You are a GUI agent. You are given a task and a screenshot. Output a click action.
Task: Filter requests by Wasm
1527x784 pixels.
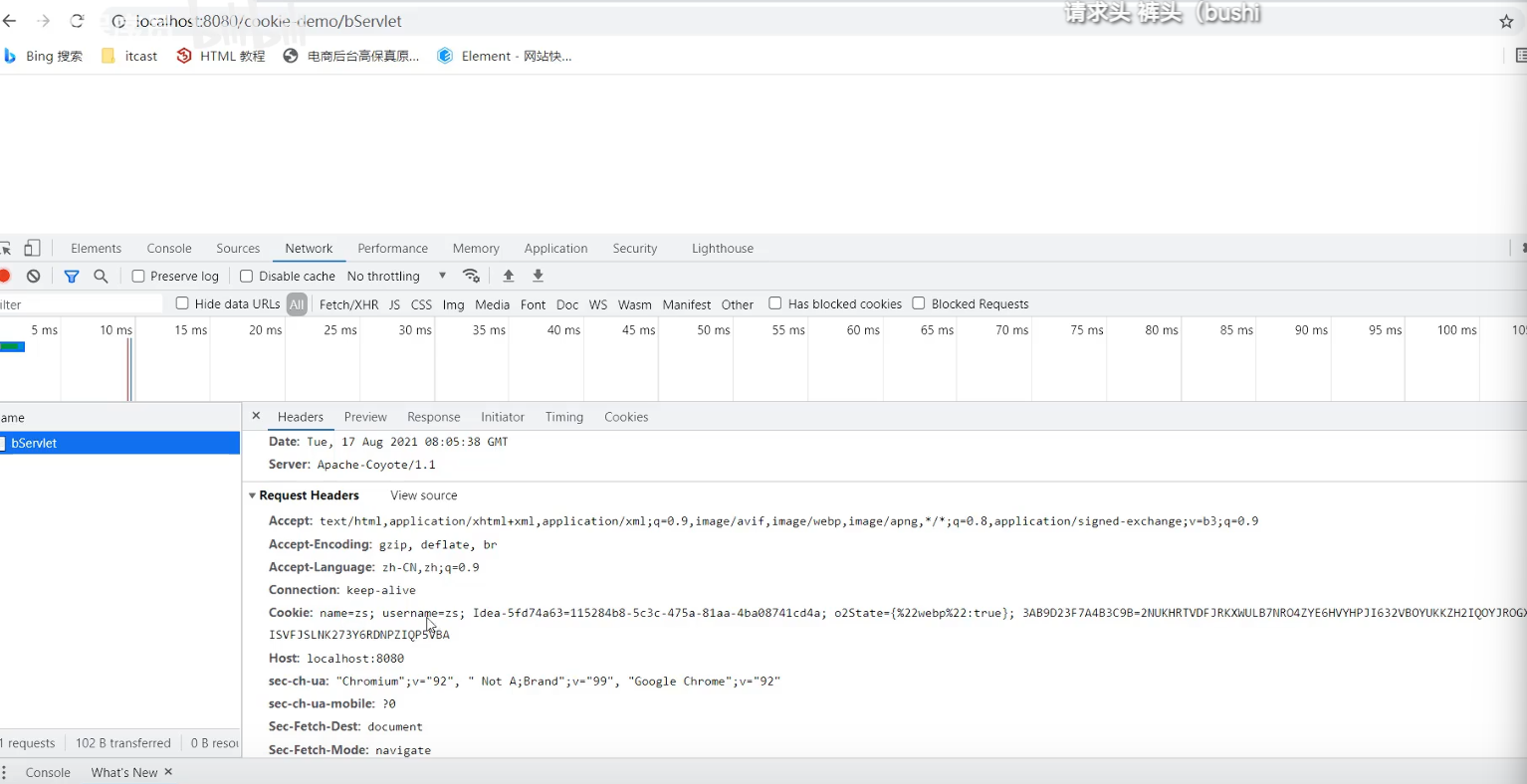634,304
